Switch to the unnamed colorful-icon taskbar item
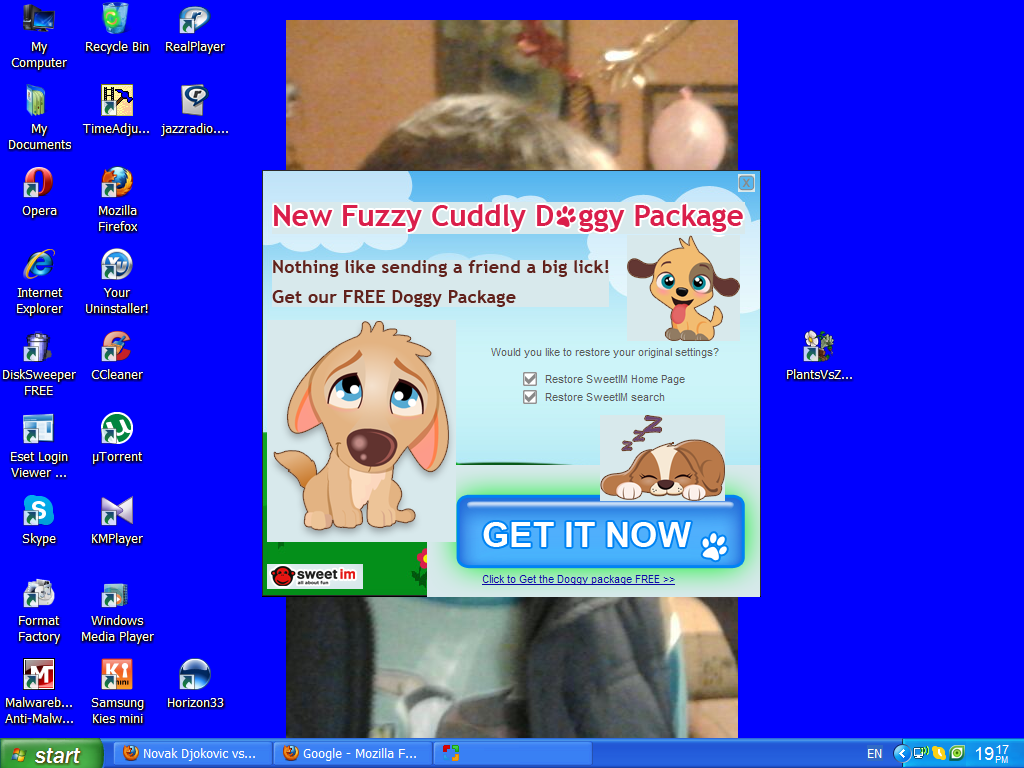Screen dimensions: 1024x768 pos(513,753)
